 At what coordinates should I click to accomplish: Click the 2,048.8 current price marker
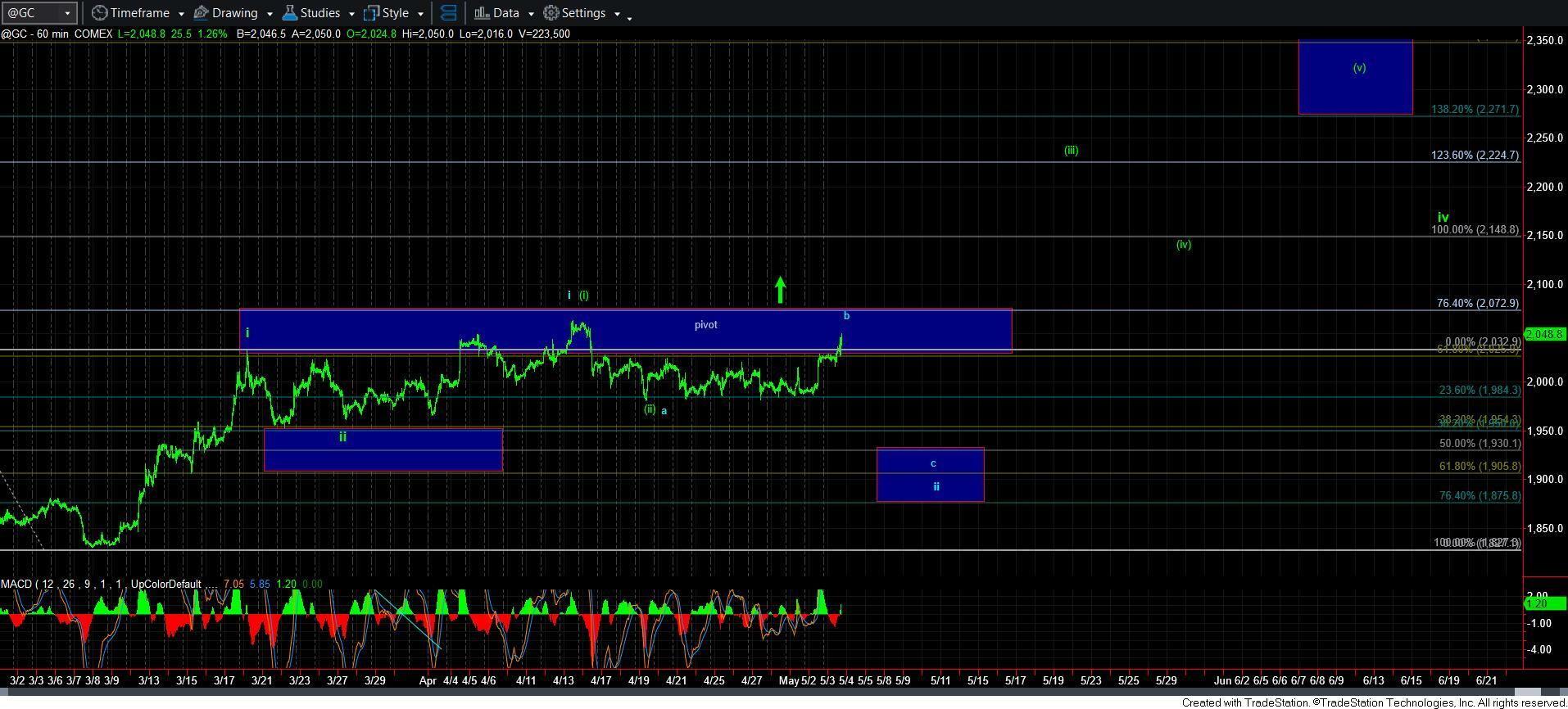click(1544, 334)
